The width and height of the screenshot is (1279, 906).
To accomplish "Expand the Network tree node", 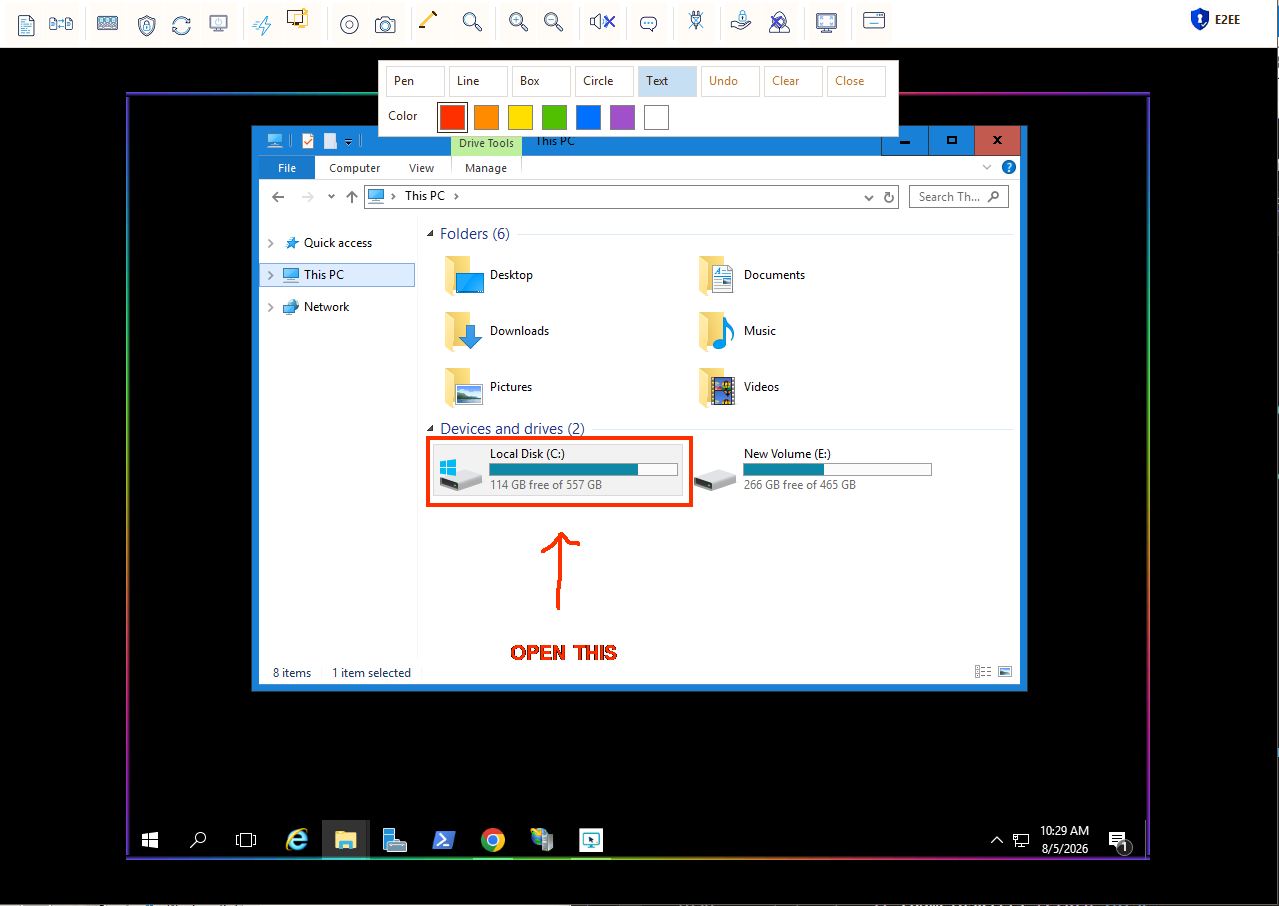I will pos(270,307).
